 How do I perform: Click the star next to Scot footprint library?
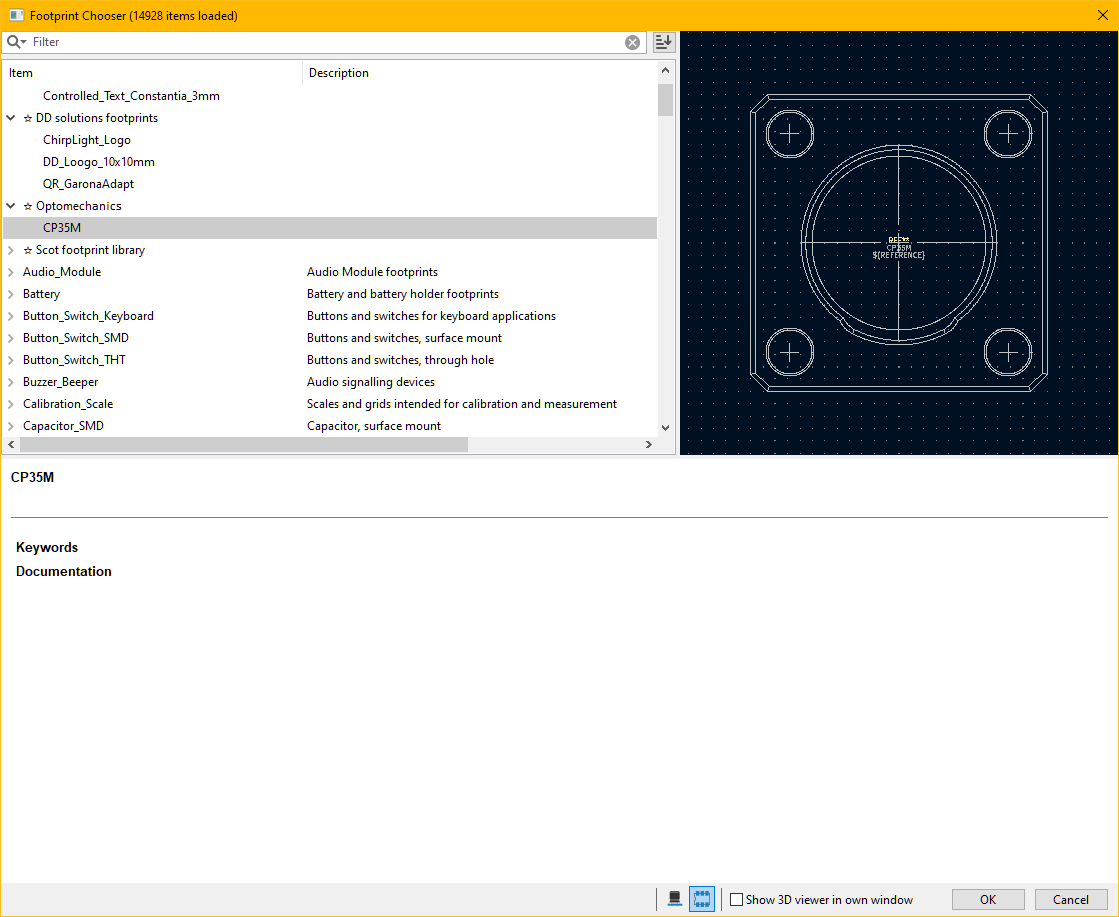[x=28, y=250]
